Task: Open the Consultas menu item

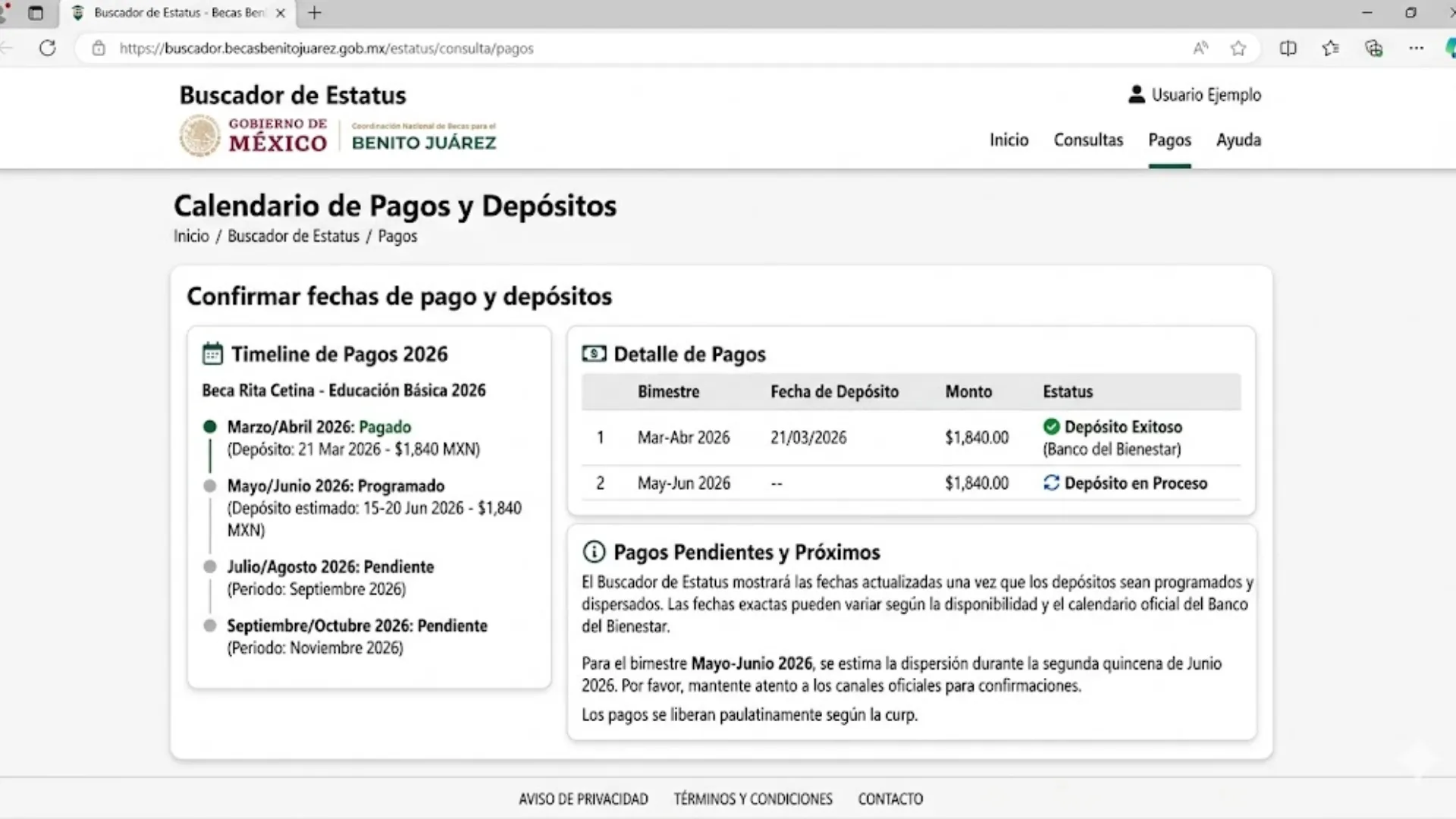Action: 1088,140
